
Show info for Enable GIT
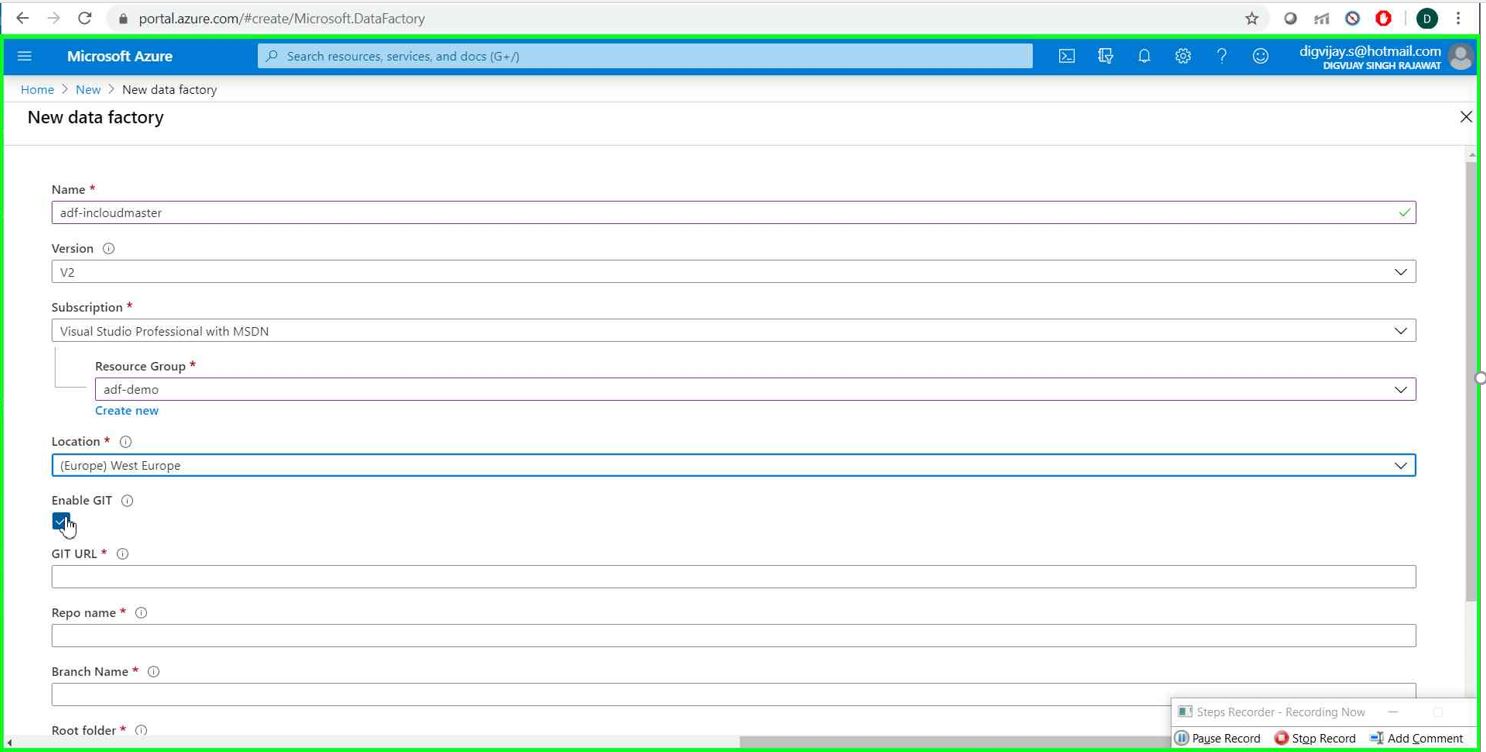point(127,500)
